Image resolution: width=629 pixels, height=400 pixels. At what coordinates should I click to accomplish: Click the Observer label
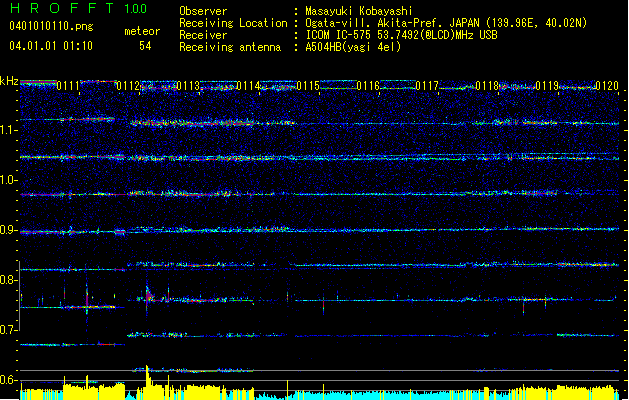pos(203,11)
